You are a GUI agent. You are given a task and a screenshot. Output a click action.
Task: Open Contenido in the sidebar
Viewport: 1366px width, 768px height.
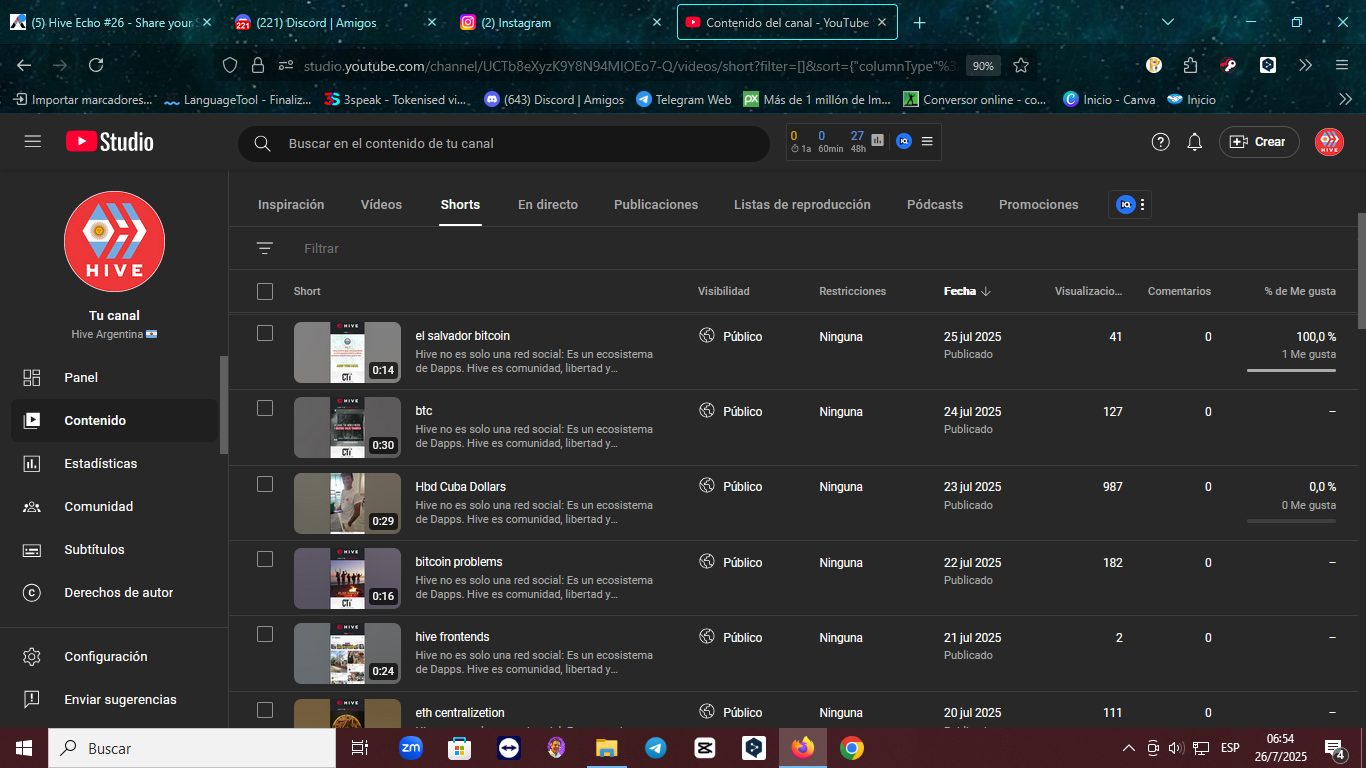(x=115, y=420)
